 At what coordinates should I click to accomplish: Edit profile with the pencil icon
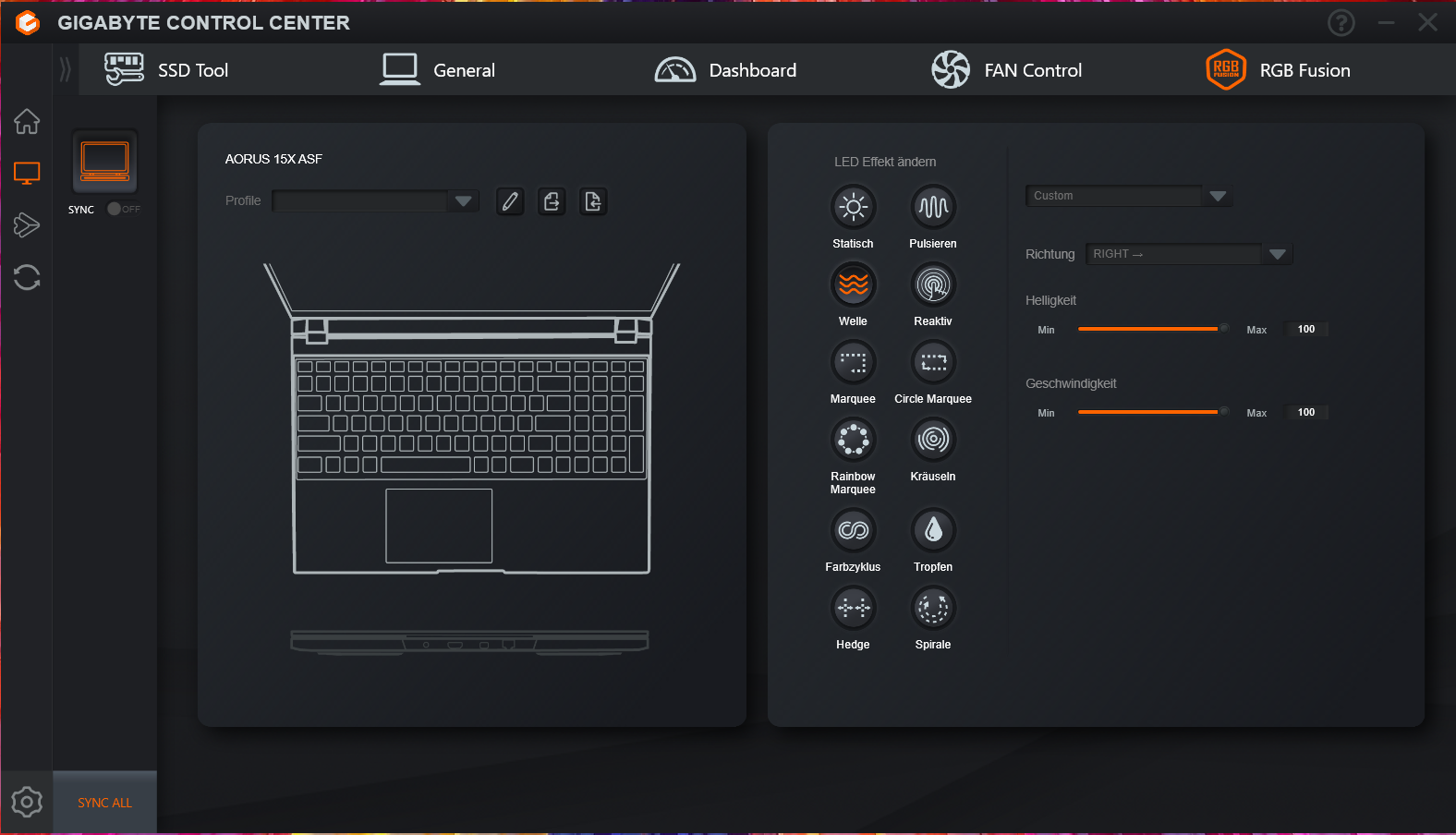510,201
